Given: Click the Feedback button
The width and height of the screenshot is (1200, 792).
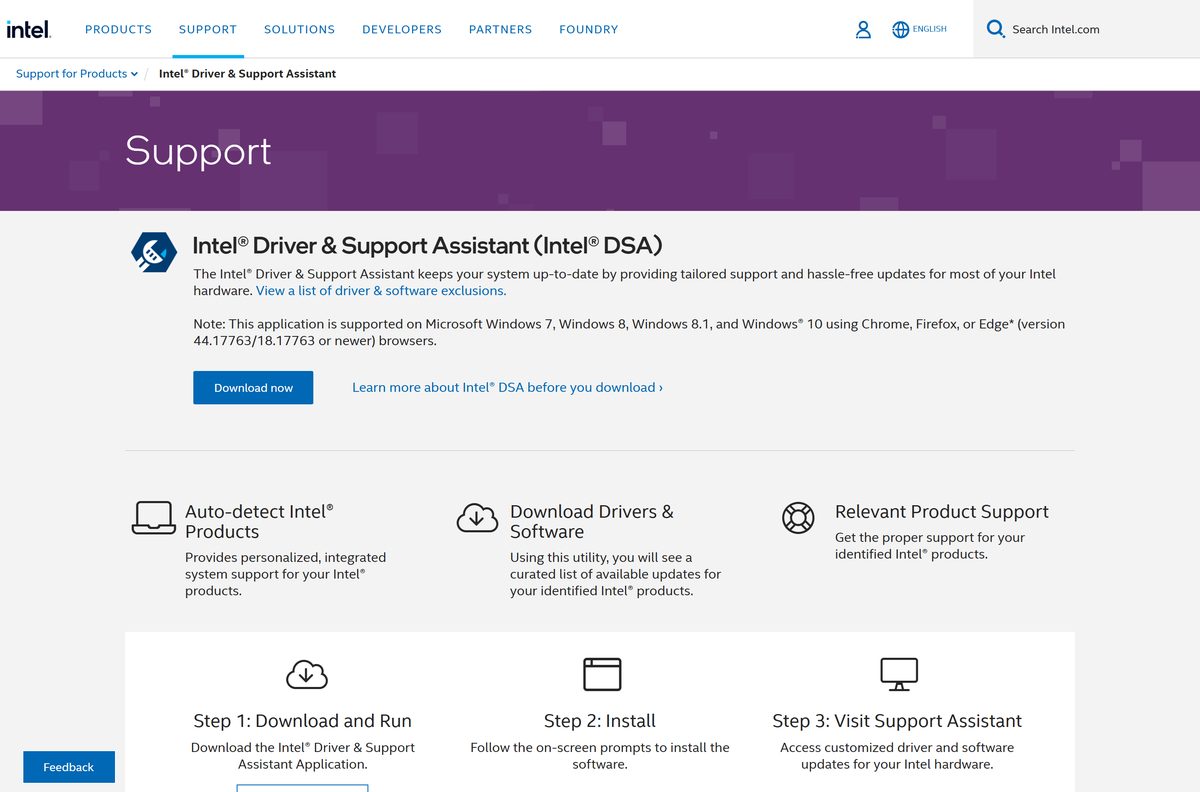Looking at the screenshot, I should tap(69, 767).
